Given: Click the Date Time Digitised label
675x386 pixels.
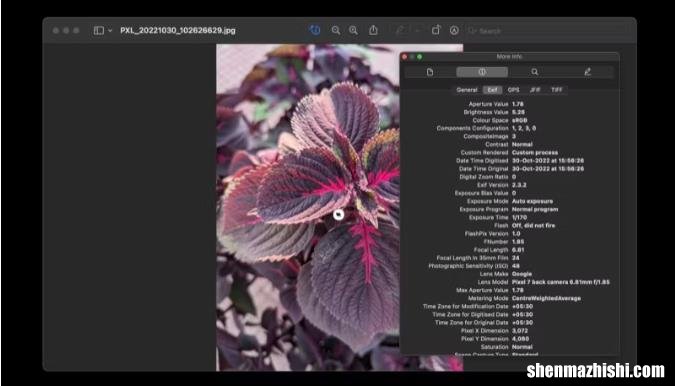Looking at the screenshot, I should point(482,161).
